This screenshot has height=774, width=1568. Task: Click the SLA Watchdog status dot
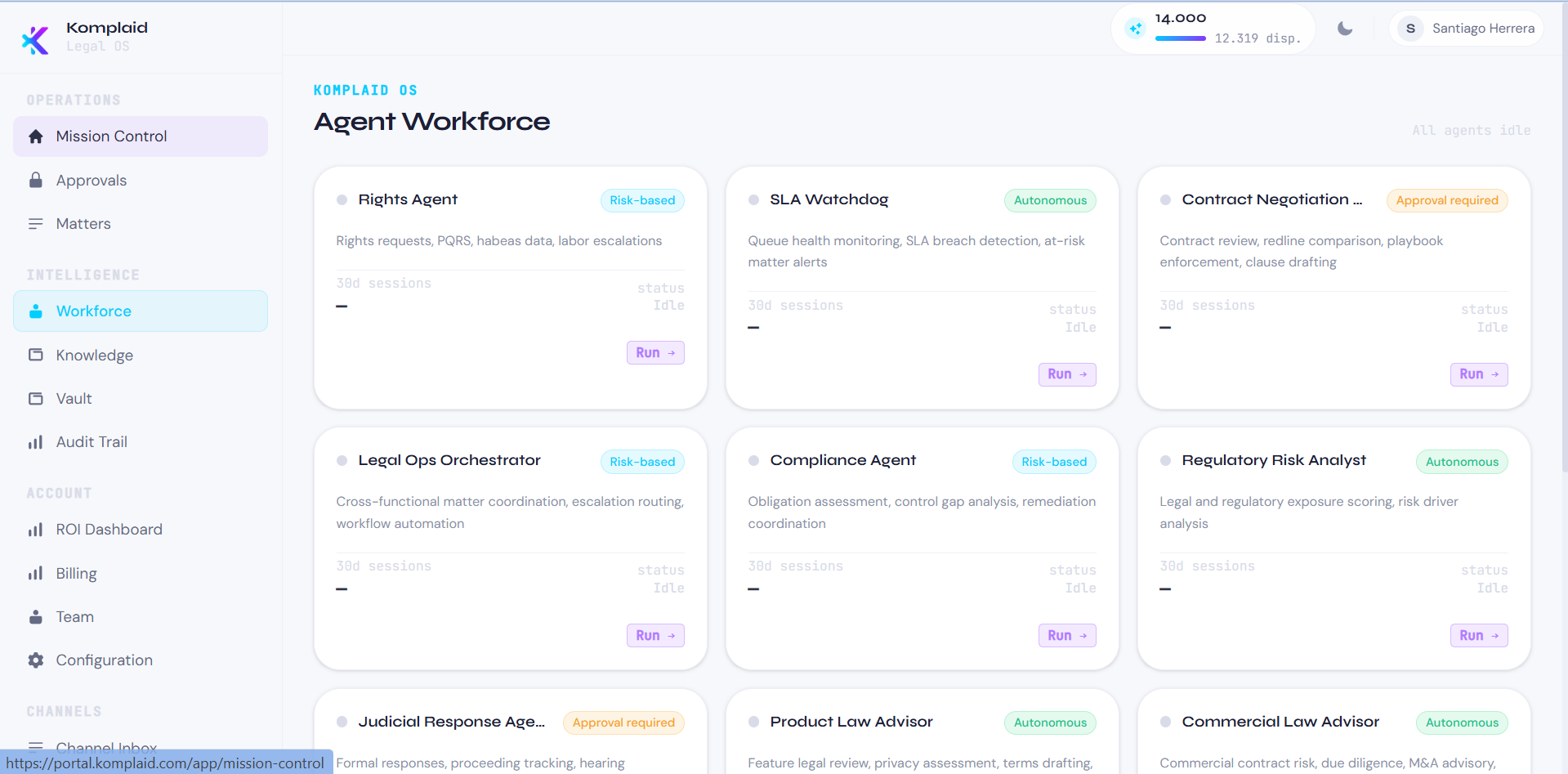coord(753,200)
